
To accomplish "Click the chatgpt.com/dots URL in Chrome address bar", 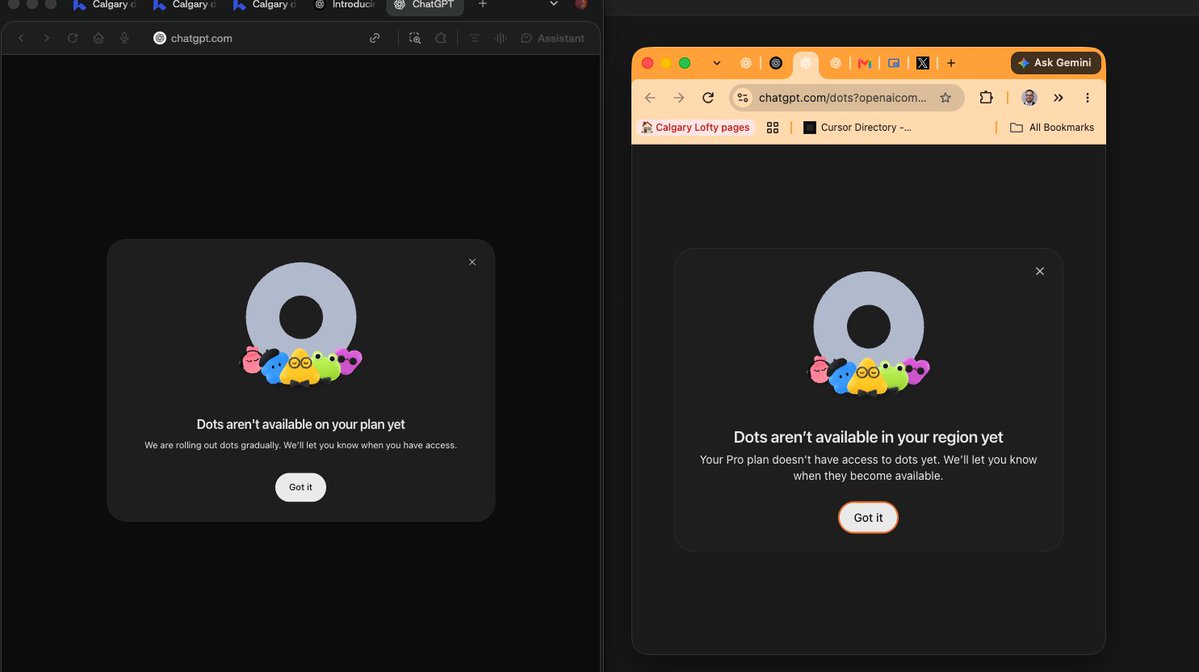I will point(842,98).
